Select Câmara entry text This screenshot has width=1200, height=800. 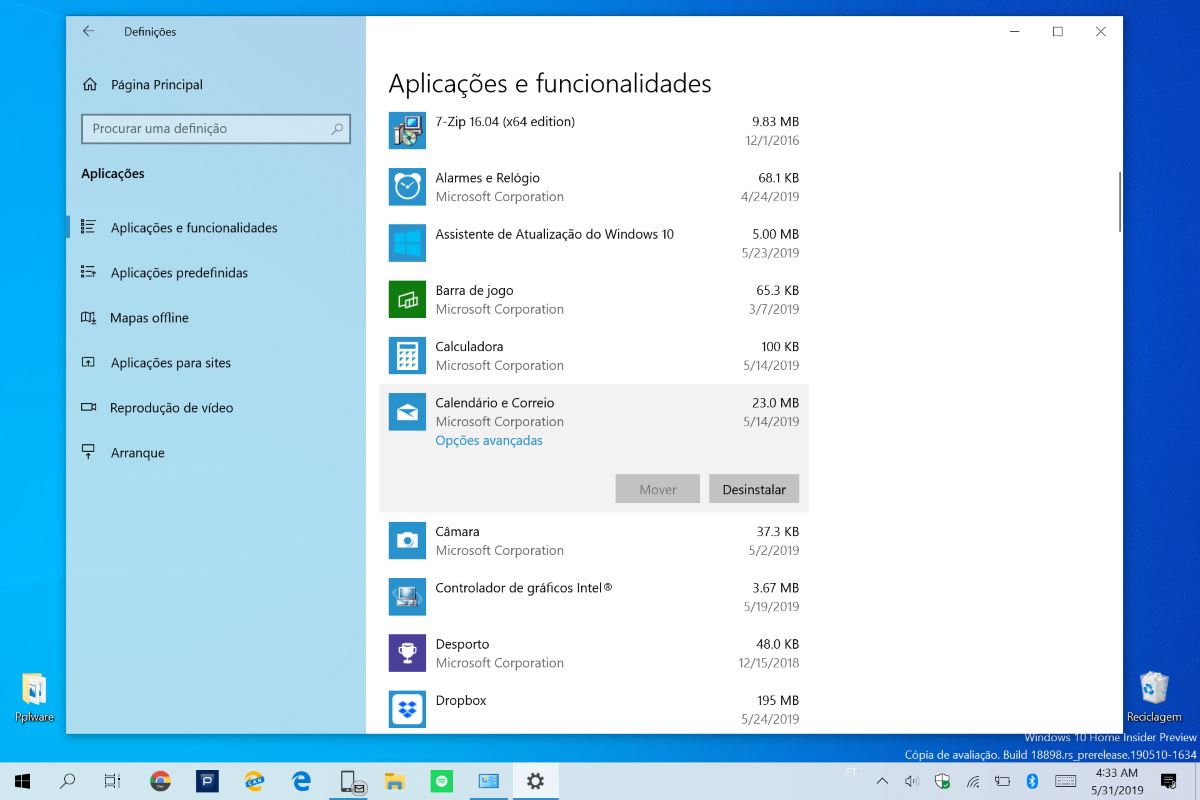coord(457,531)
